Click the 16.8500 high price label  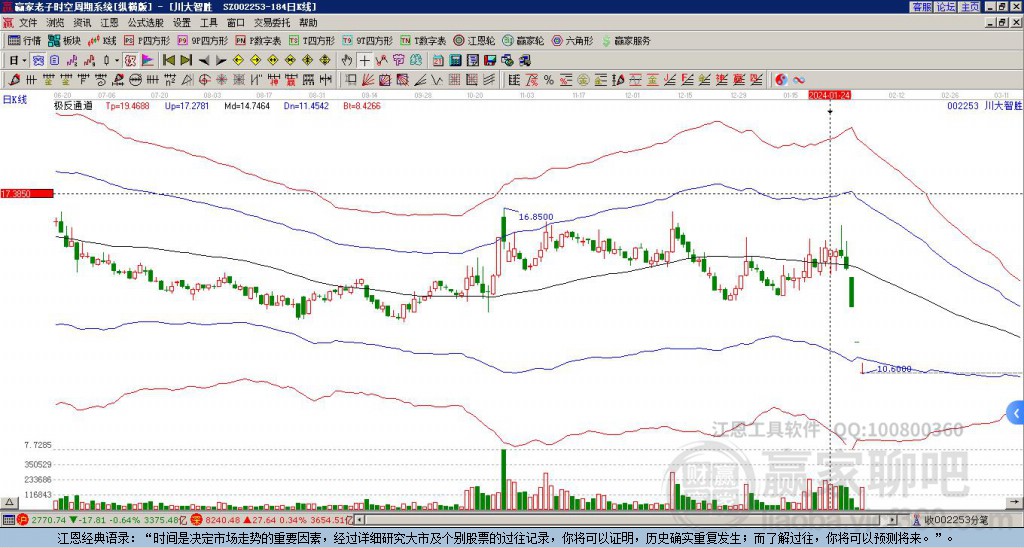tap(536, 217)
